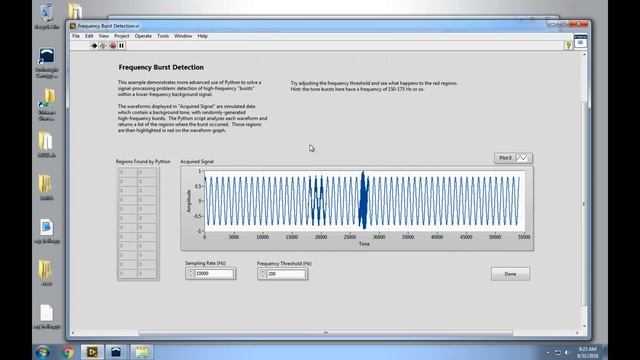Click the Plot 0 legend label
Screen dimensions: 640x360
coord(505,158)
